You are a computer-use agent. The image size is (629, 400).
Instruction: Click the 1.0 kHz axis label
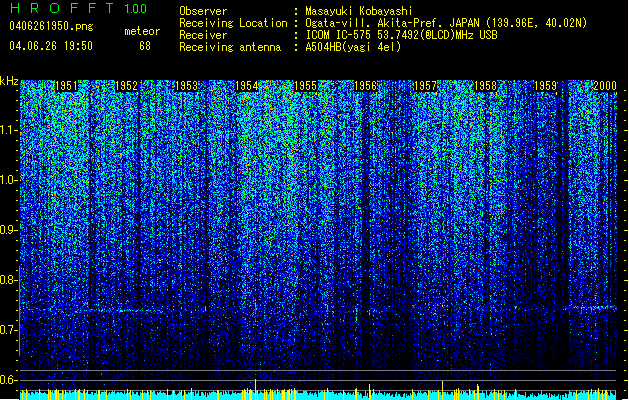pyautogui.click(x=8, y=180)
